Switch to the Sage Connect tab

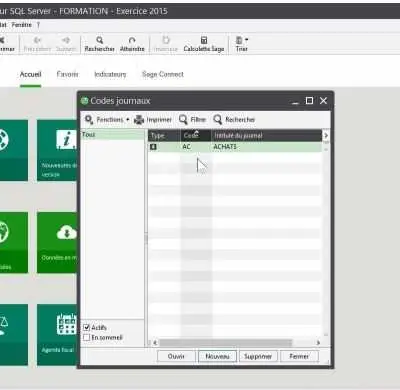click(x=163, y=74)
